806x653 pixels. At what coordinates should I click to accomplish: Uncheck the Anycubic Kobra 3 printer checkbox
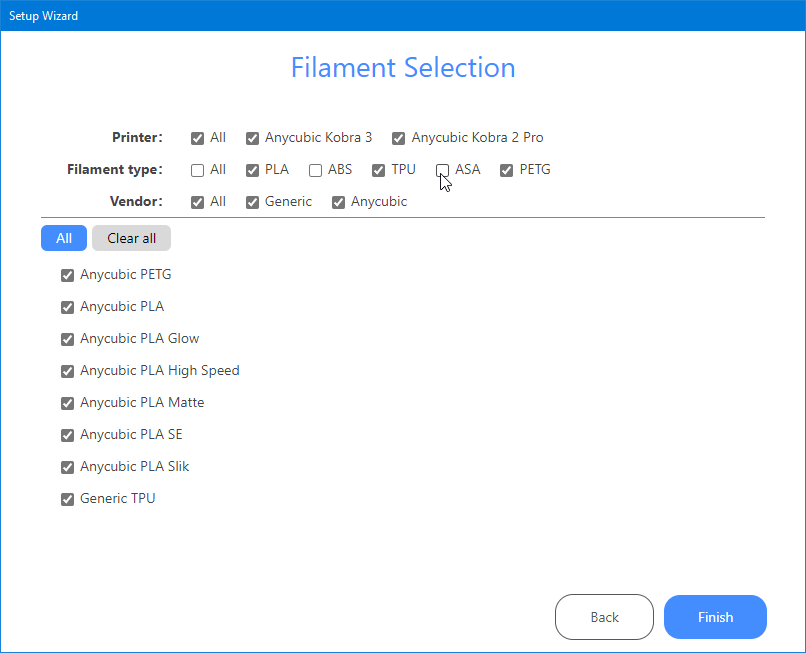253,138
